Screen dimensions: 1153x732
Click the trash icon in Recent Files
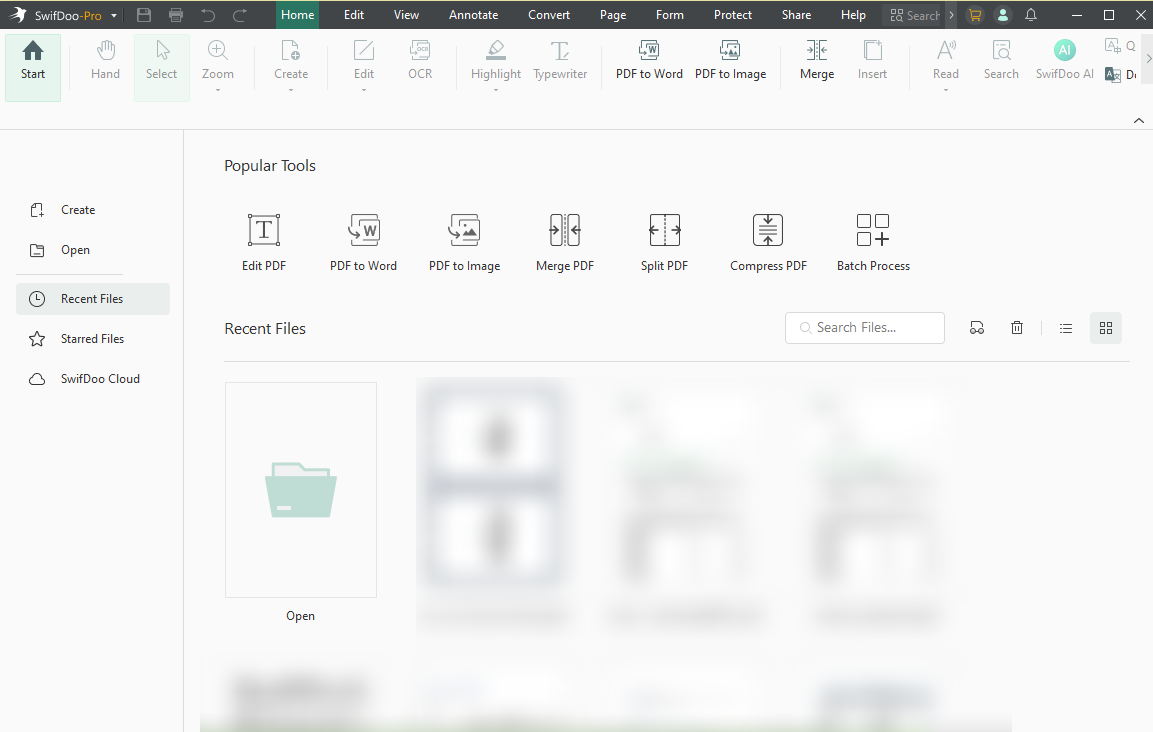pos(1016,328)
